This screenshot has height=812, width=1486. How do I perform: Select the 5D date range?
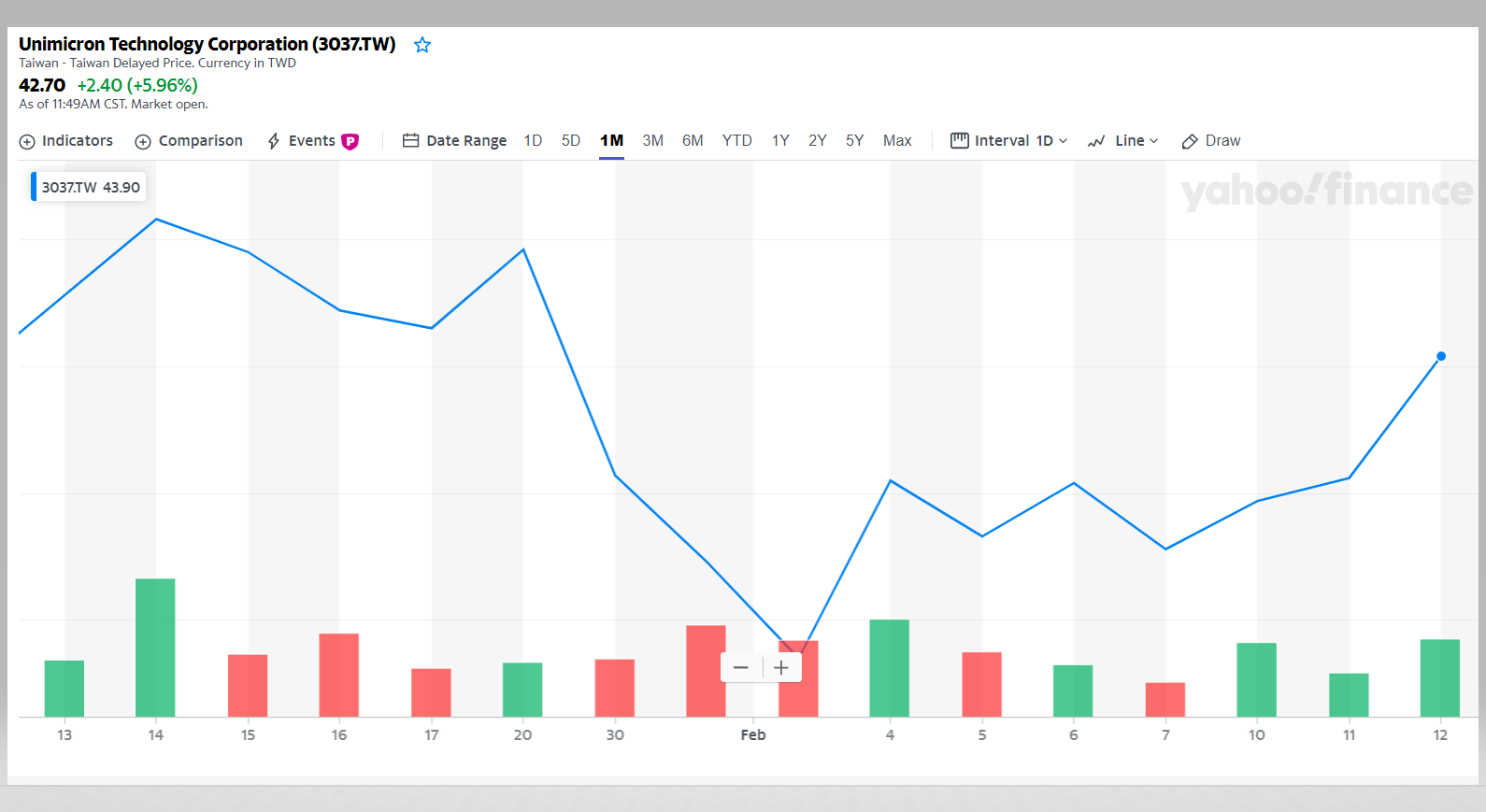coord(571,140)
